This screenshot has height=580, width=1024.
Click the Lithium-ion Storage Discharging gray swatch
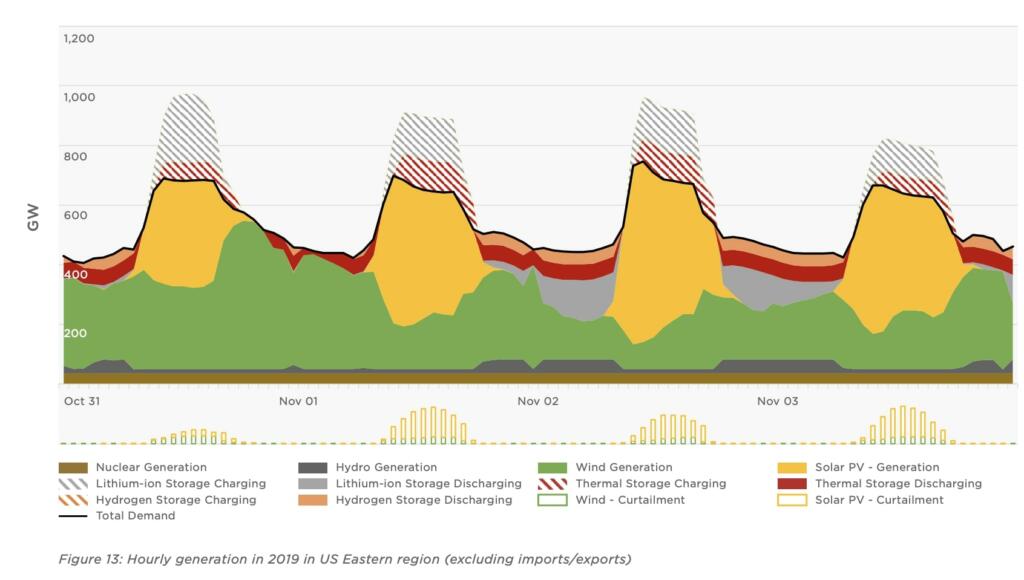click(x=313, y=483)
